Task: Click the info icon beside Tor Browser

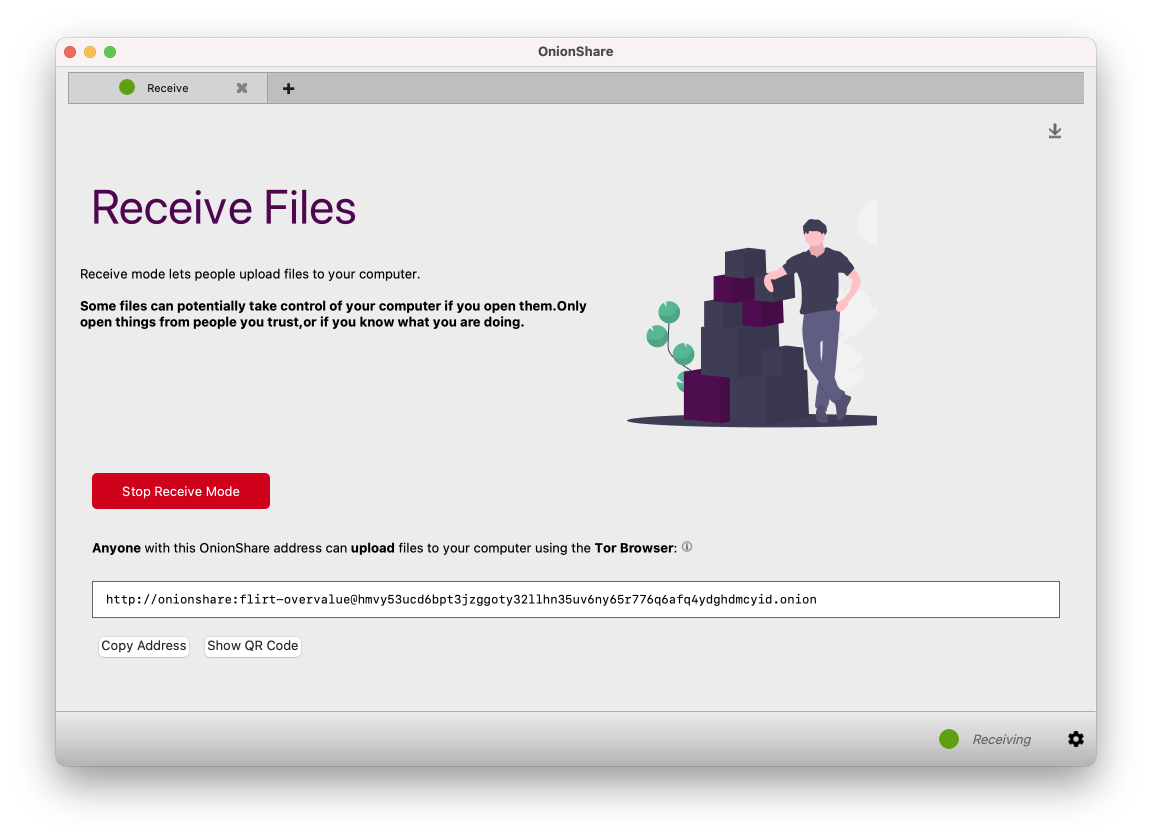Action: (x=686, y=547)
